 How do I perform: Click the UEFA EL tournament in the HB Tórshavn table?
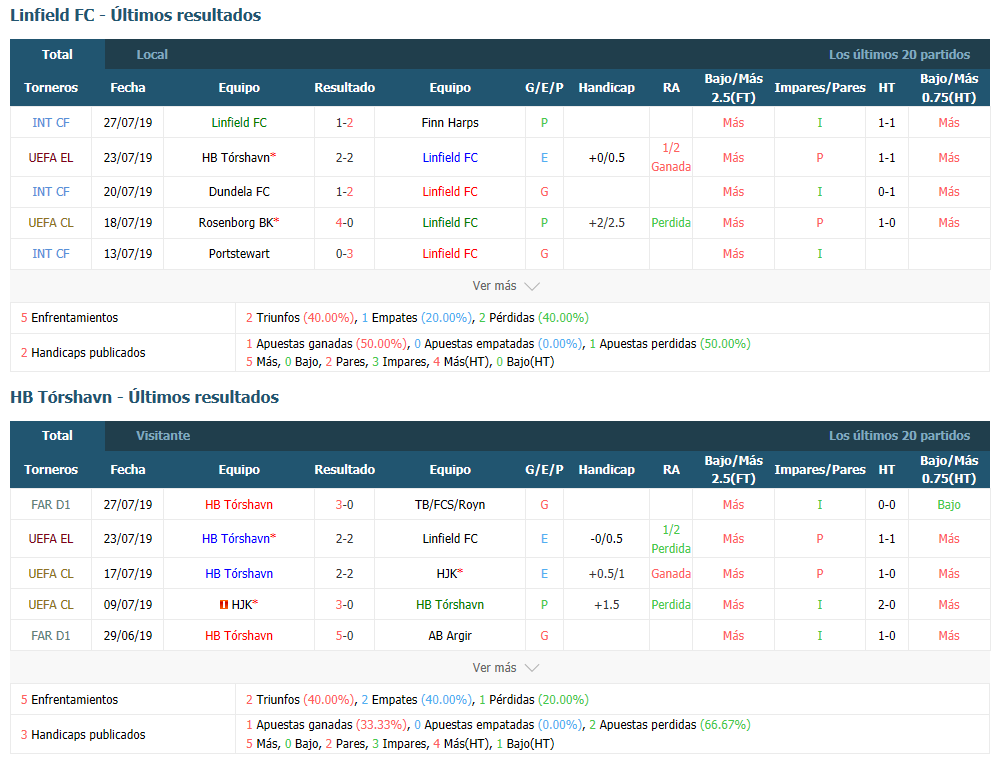click(51, 539)
